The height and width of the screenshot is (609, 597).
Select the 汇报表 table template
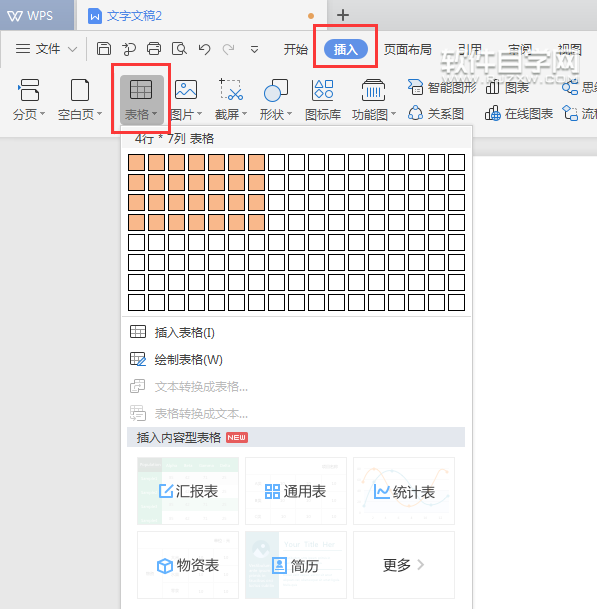point(188,491)
